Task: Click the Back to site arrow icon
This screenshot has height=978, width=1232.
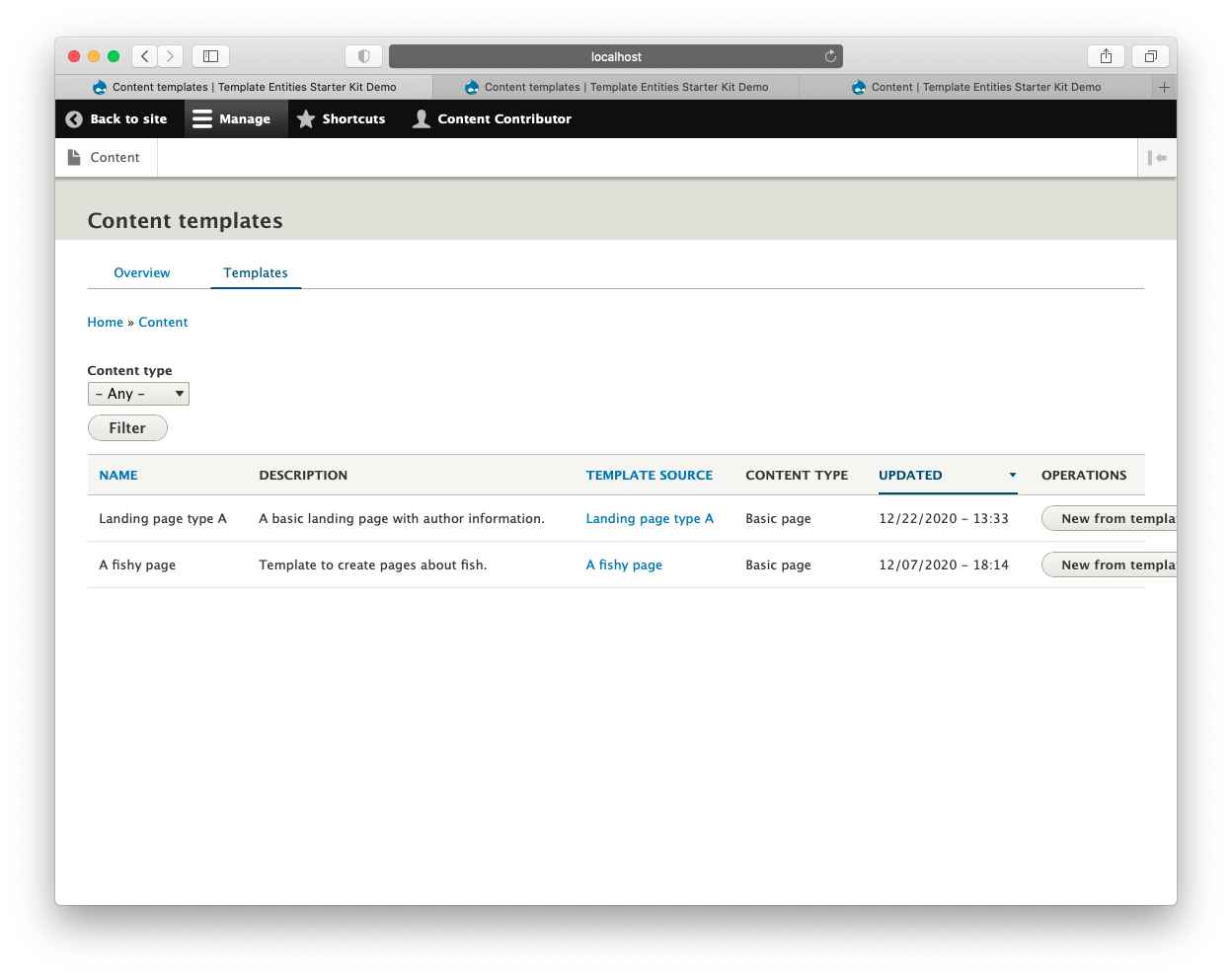Action: point(73,118)
